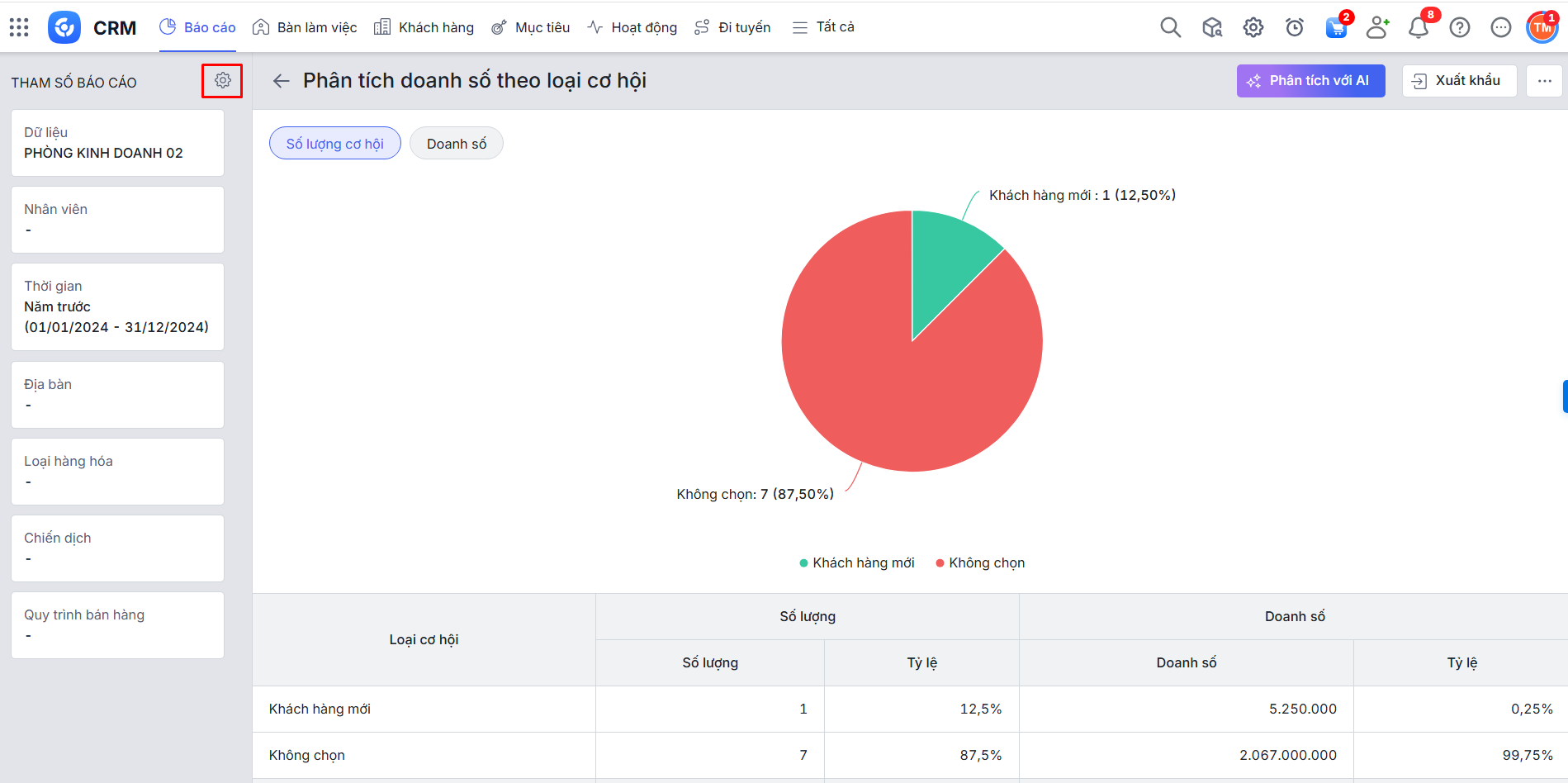The image size is (1568, 783).
Task: Click the help question mark icon
Action: (1460, 27)
